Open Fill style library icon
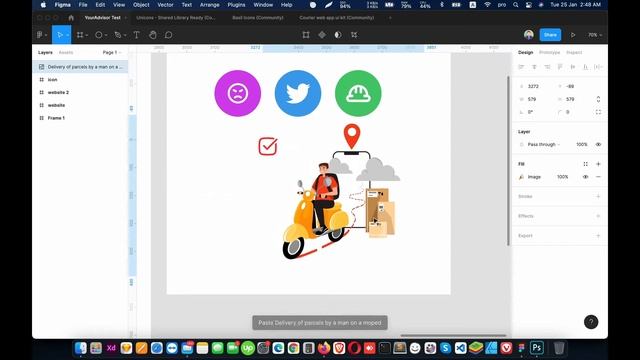Viewport: 640px width, 360px height. click(x=586, y=164)
